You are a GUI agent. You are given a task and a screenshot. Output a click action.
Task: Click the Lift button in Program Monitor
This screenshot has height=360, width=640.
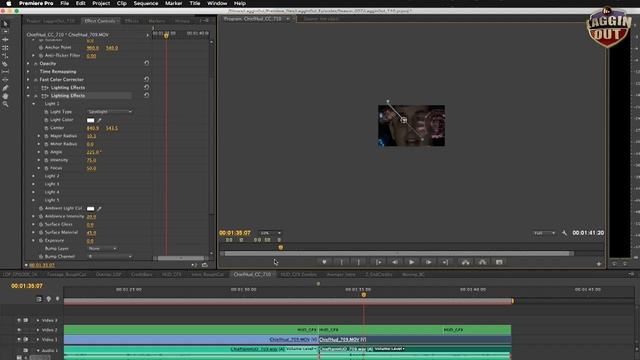click(x=465, y=262)
